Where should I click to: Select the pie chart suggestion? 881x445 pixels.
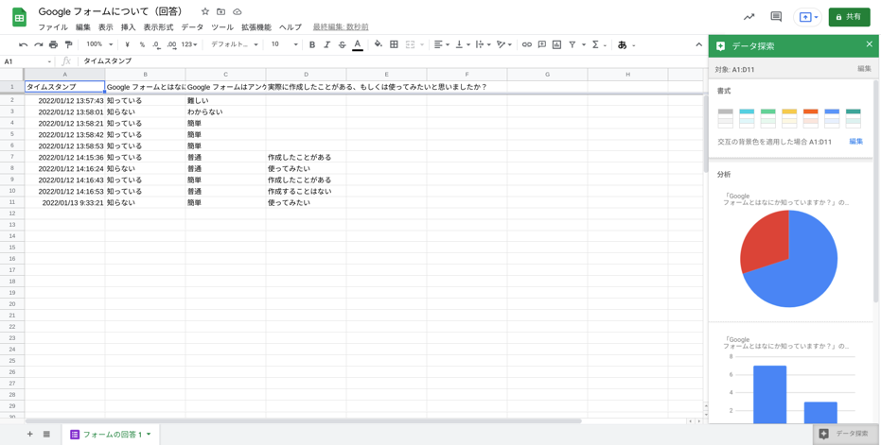(x=789, y=259)
